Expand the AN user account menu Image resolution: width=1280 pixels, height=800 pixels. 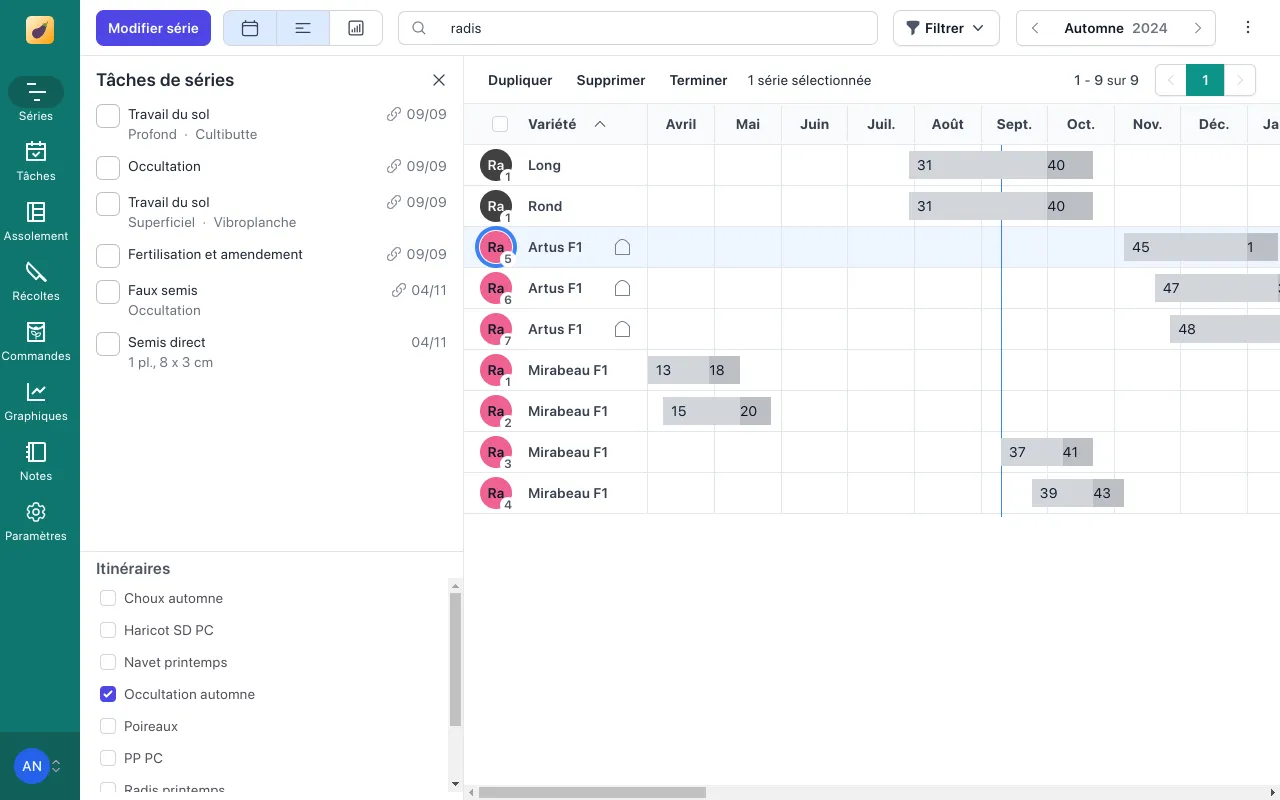click(x=39, y=766)
